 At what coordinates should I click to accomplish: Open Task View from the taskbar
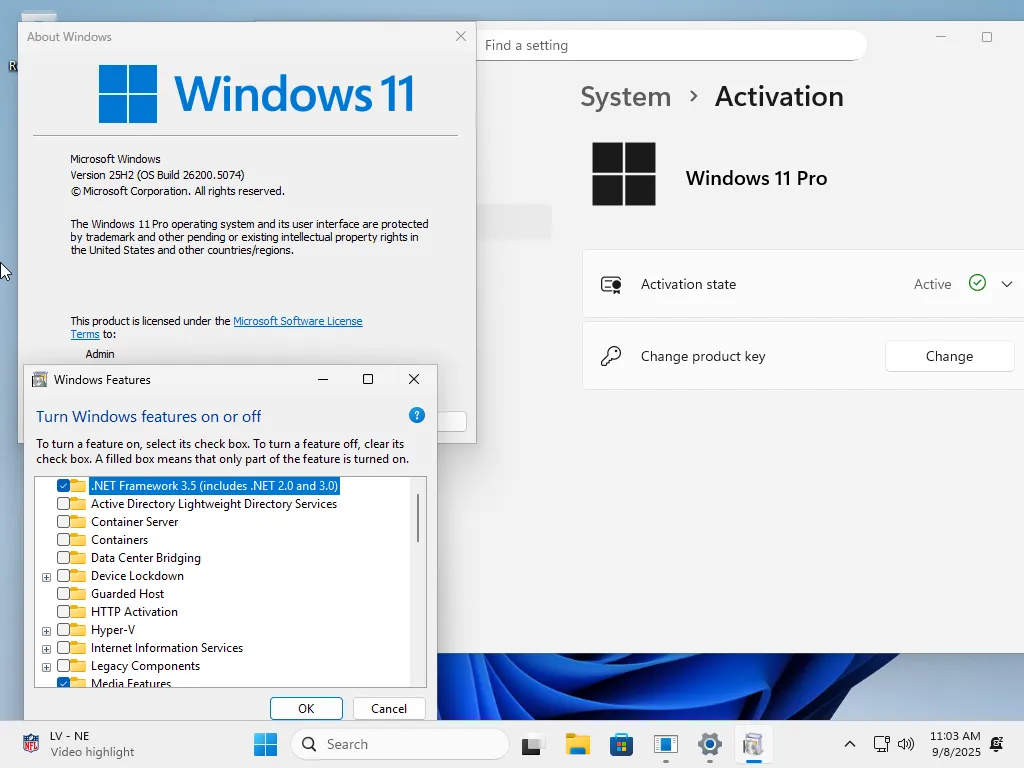[532, 744]
